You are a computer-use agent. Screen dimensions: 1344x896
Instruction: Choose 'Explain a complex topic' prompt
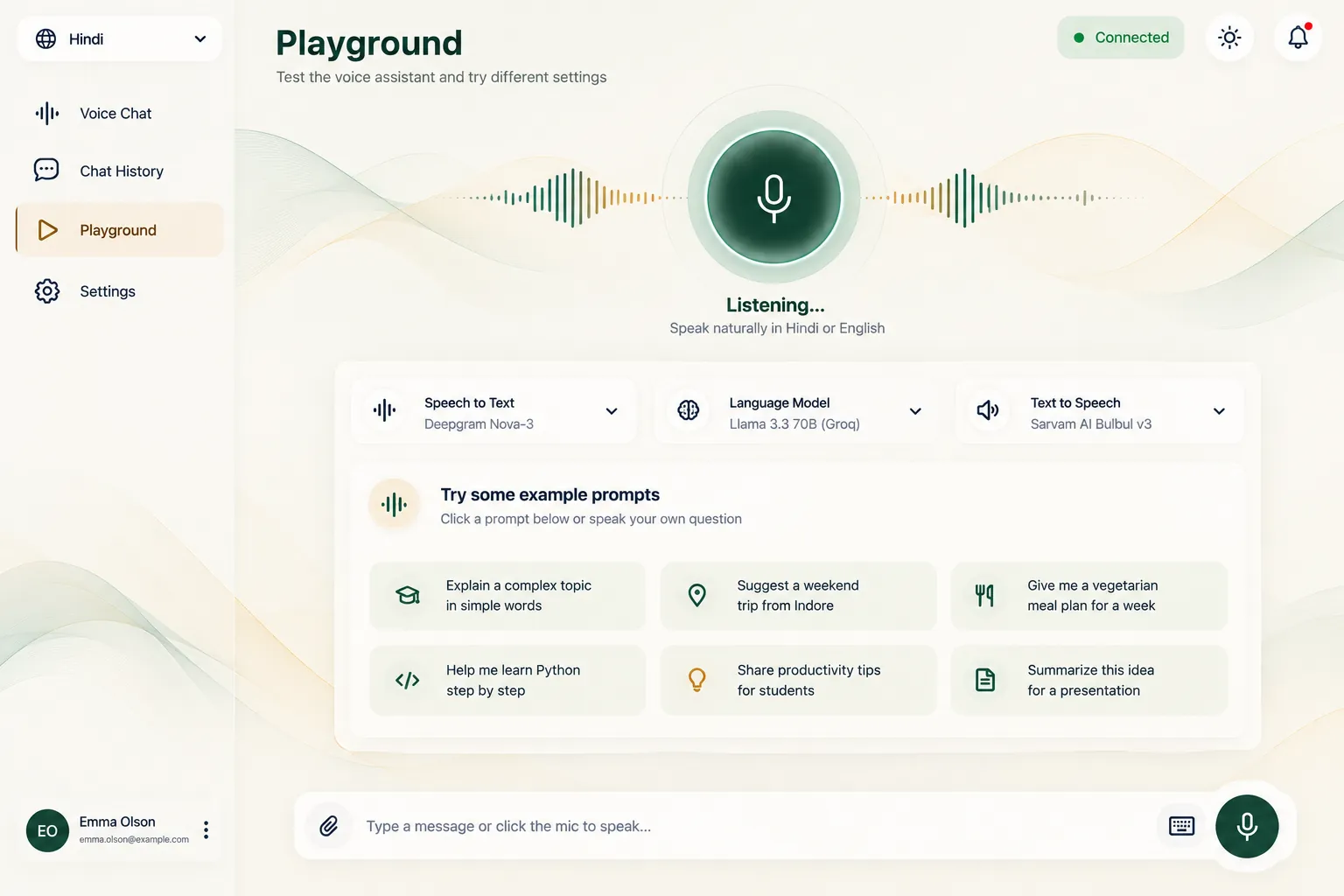[507, 596]
